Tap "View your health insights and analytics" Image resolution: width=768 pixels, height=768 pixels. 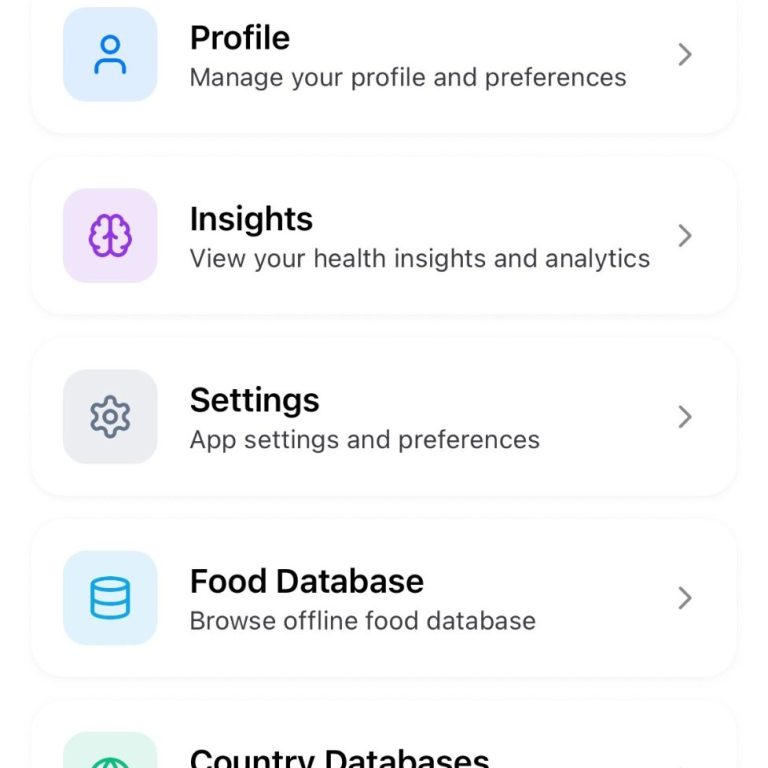point(420,259)
